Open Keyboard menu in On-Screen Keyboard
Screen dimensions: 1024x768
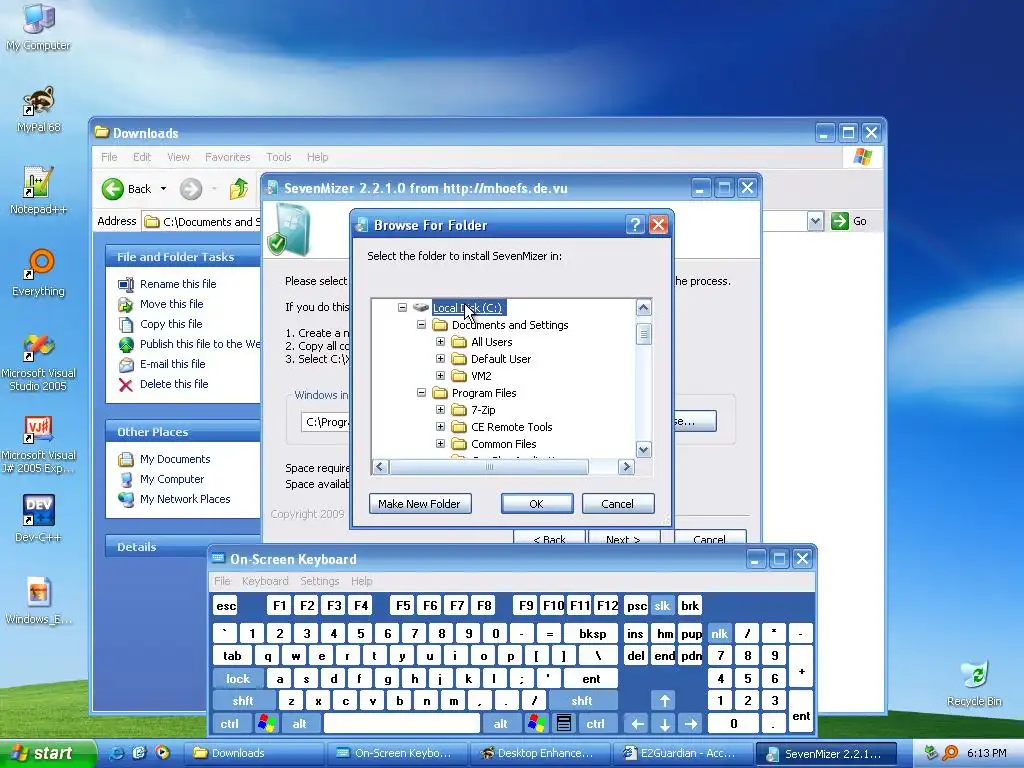tap(264, 581)
